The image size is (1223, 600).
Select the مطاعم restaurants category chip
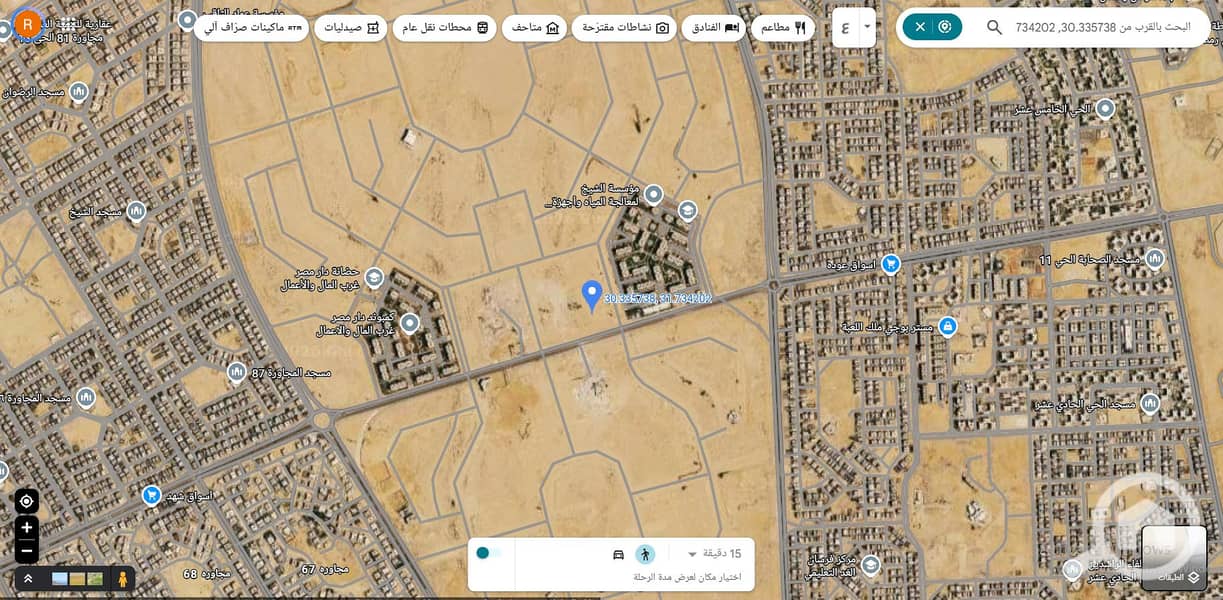click(783, 28)
